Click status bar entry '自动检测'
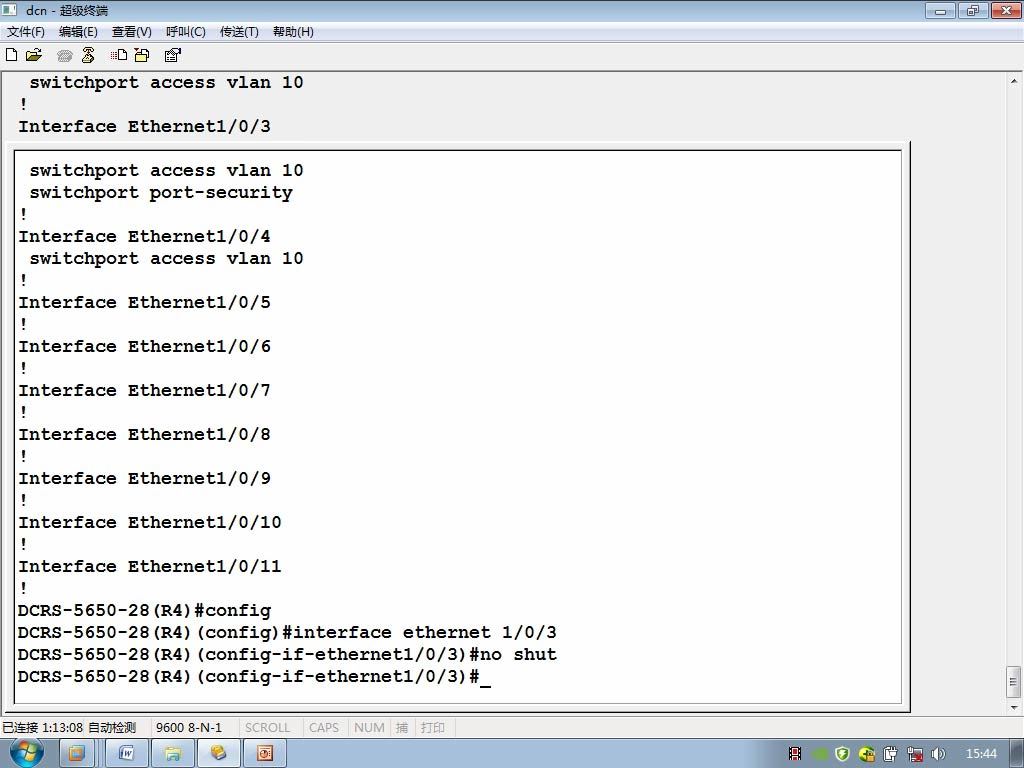Image resolution: width=1024 pixels, height=768 pixels. coord(112,728)
